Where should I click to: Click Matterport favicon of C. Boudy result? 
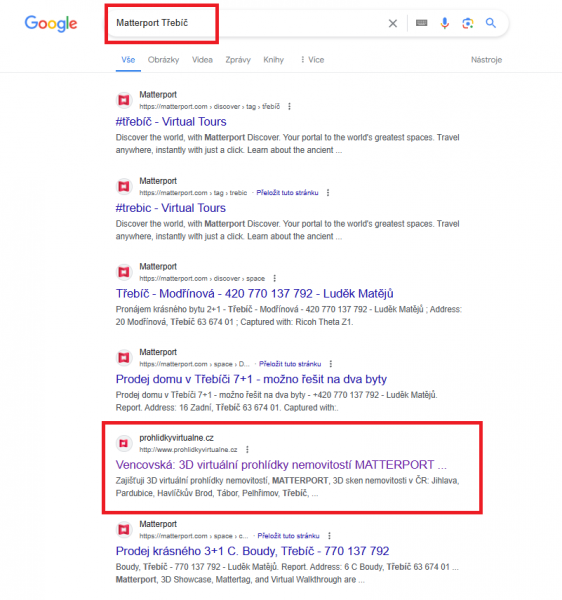coord(124,530)
